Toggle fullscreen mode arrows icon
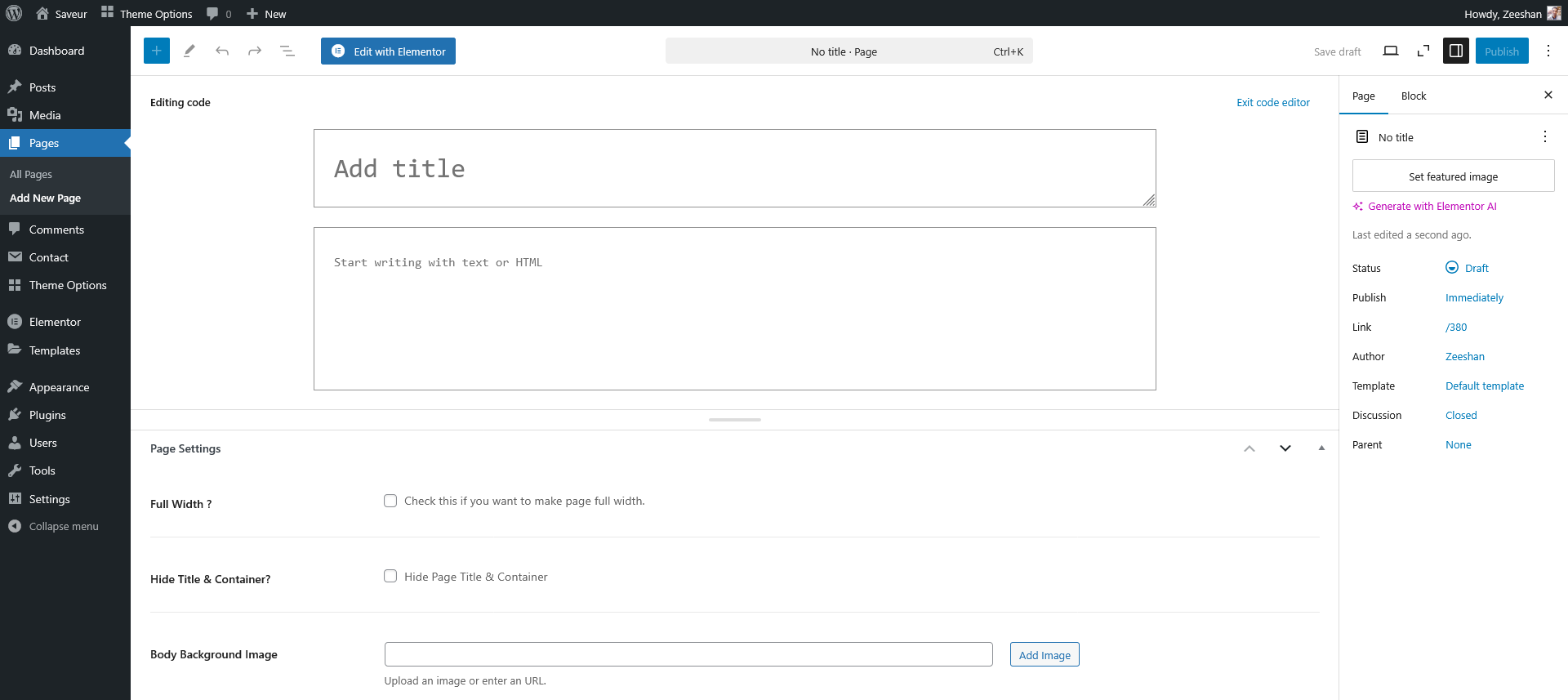Image resolution: width=1568 pixels, height=700 pixels. tap(1423, 51)
